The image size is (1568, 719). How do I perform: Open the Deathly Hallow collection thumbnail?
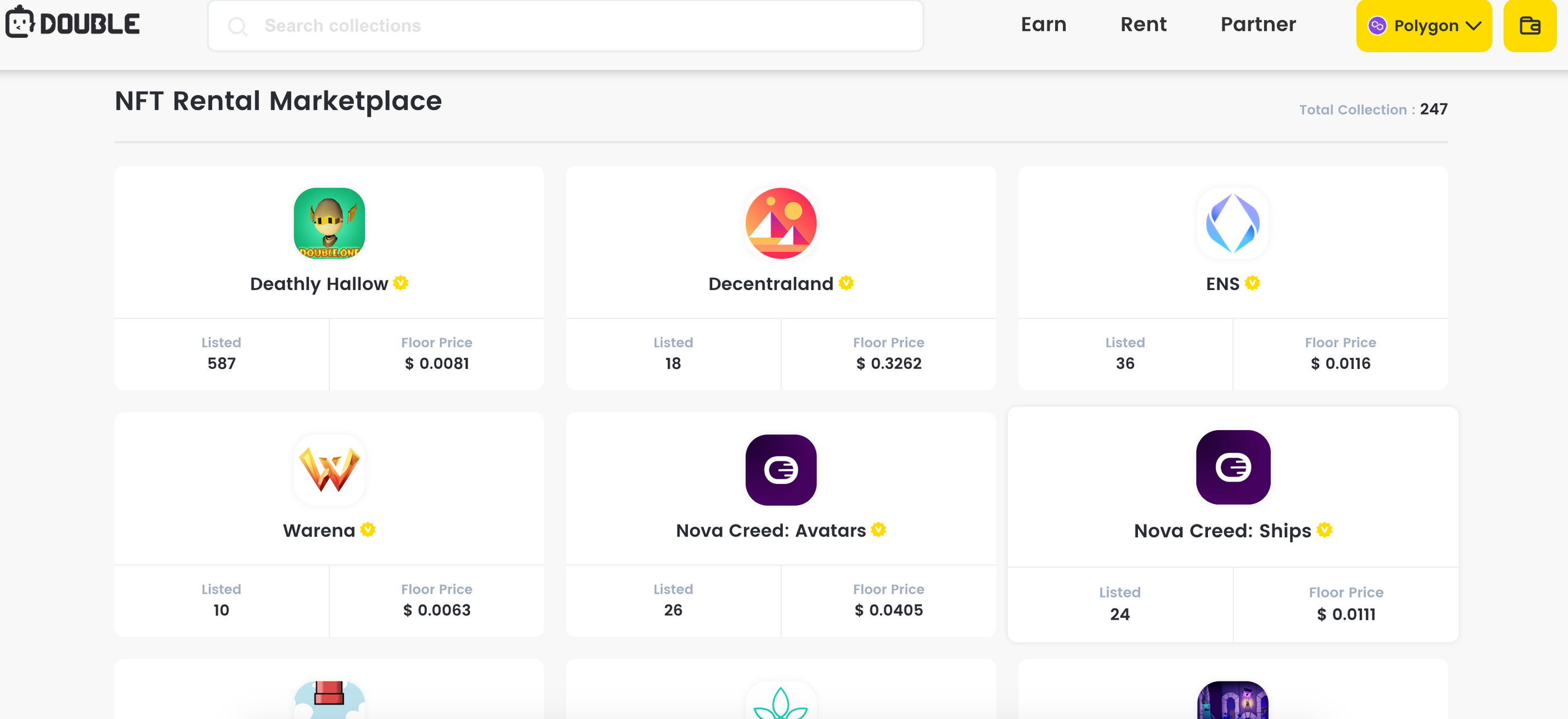coord(329,223)
